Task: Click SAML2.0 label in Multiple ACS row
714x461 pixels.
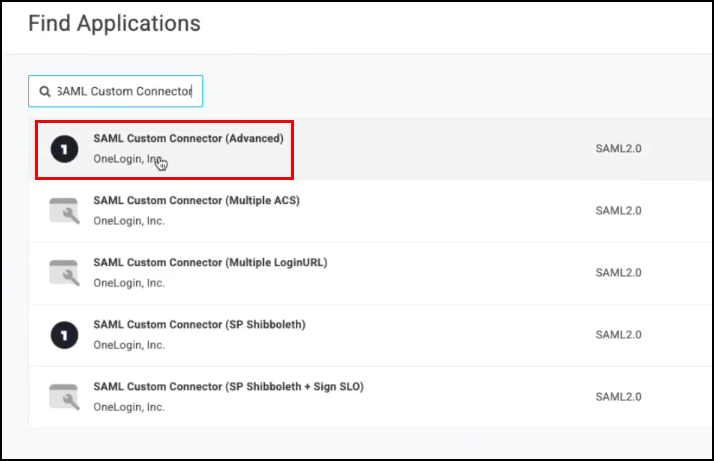Action: tap(617, 211)
